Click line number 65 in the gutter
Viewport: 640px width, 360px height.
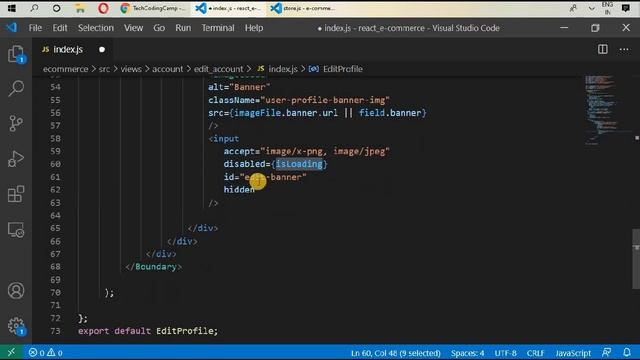tap(56, 228)
